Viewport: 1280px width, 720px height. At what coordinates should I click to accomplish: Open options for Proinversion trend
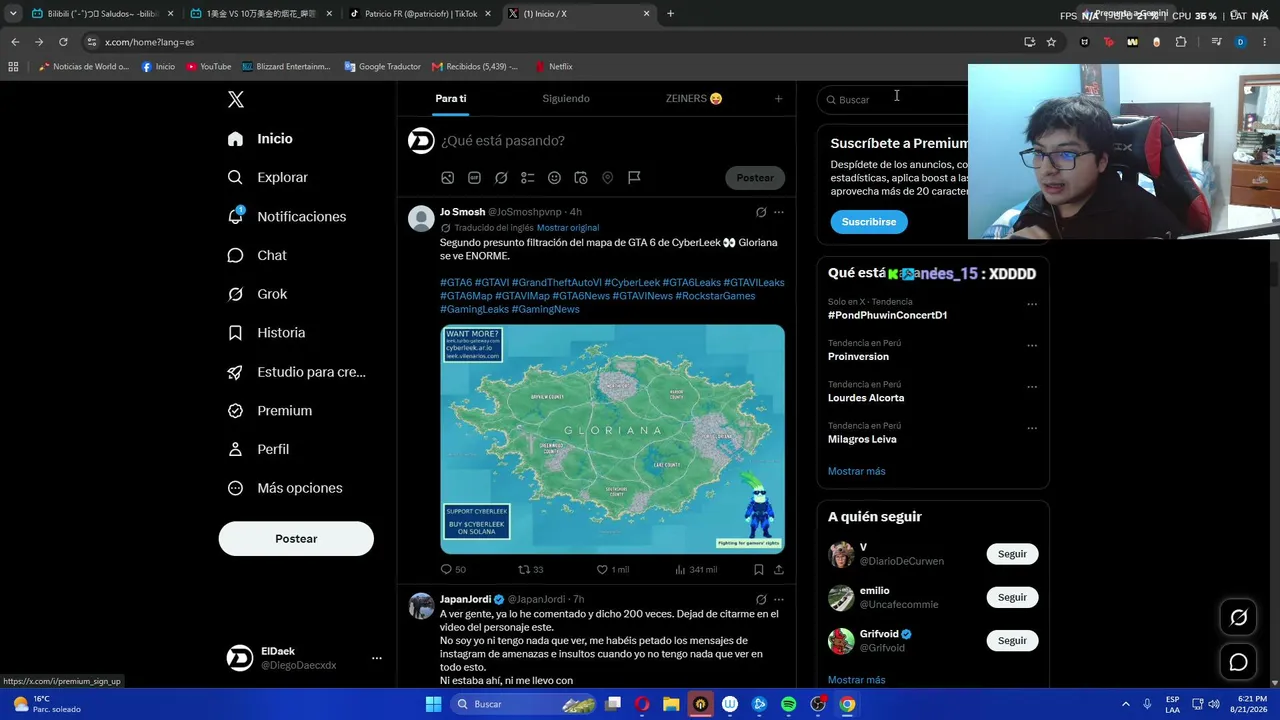point(1032,346)
